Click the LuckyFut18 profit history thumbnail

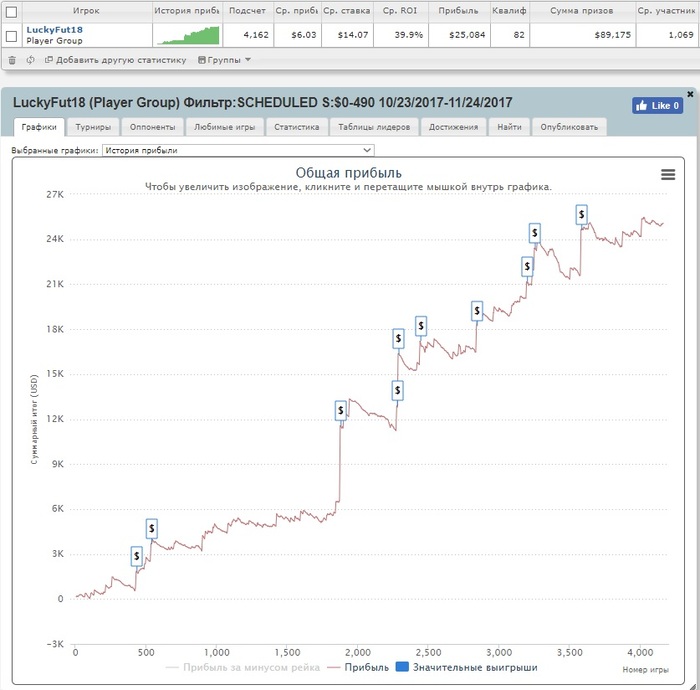tap(188, 35)
